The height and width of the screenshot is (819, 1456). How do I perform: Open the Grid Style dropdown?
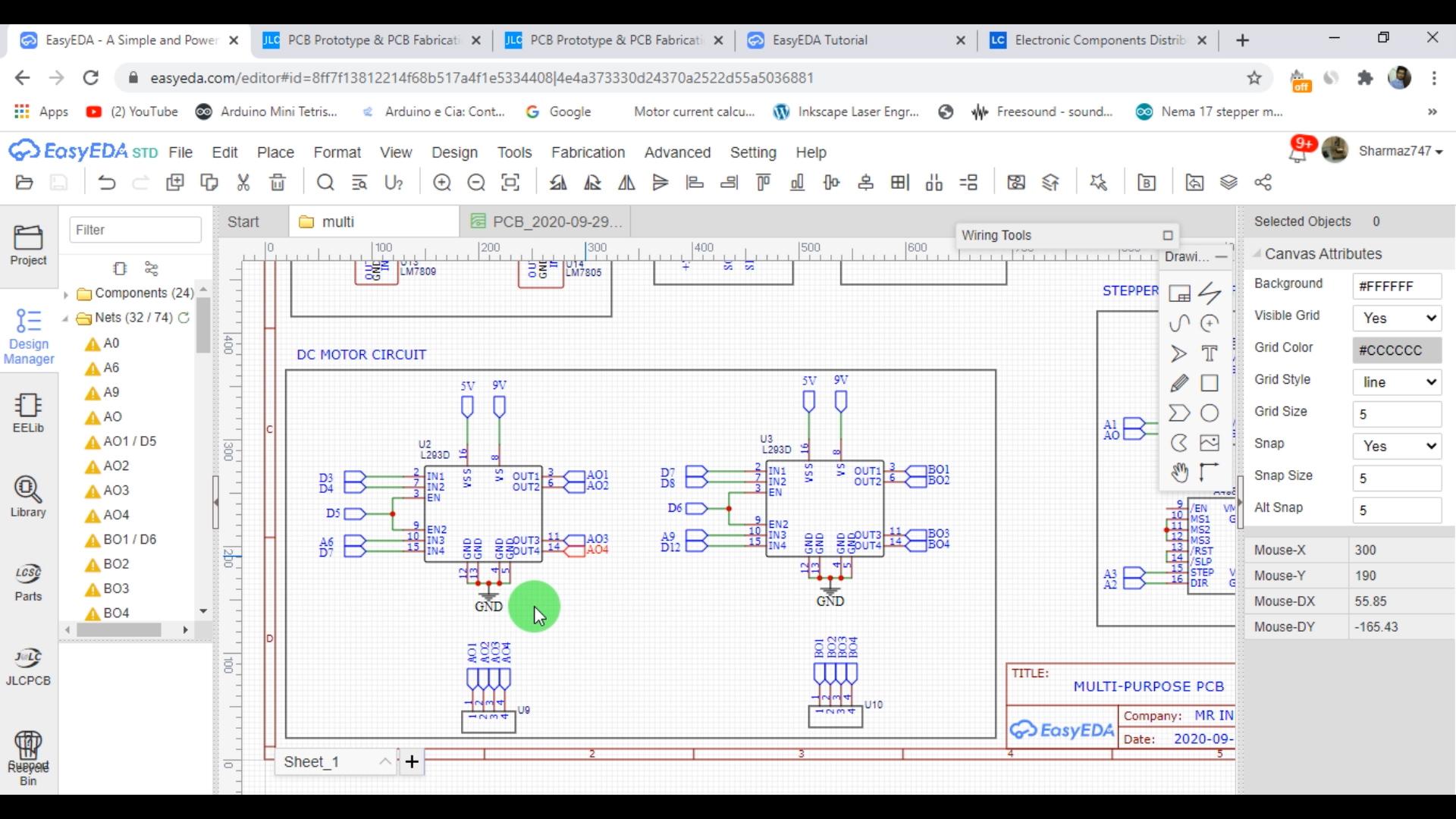(x=1397, y=382)
